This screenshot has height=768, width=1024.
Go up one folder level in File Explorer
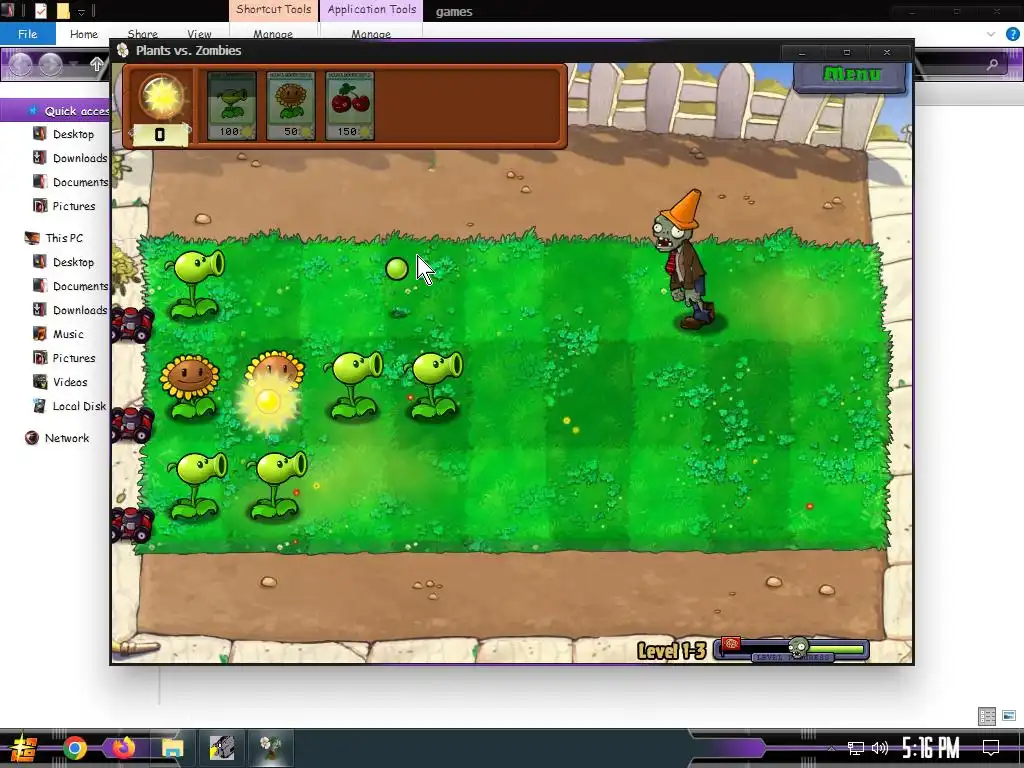pyautogui.click(x=97, y=64)
